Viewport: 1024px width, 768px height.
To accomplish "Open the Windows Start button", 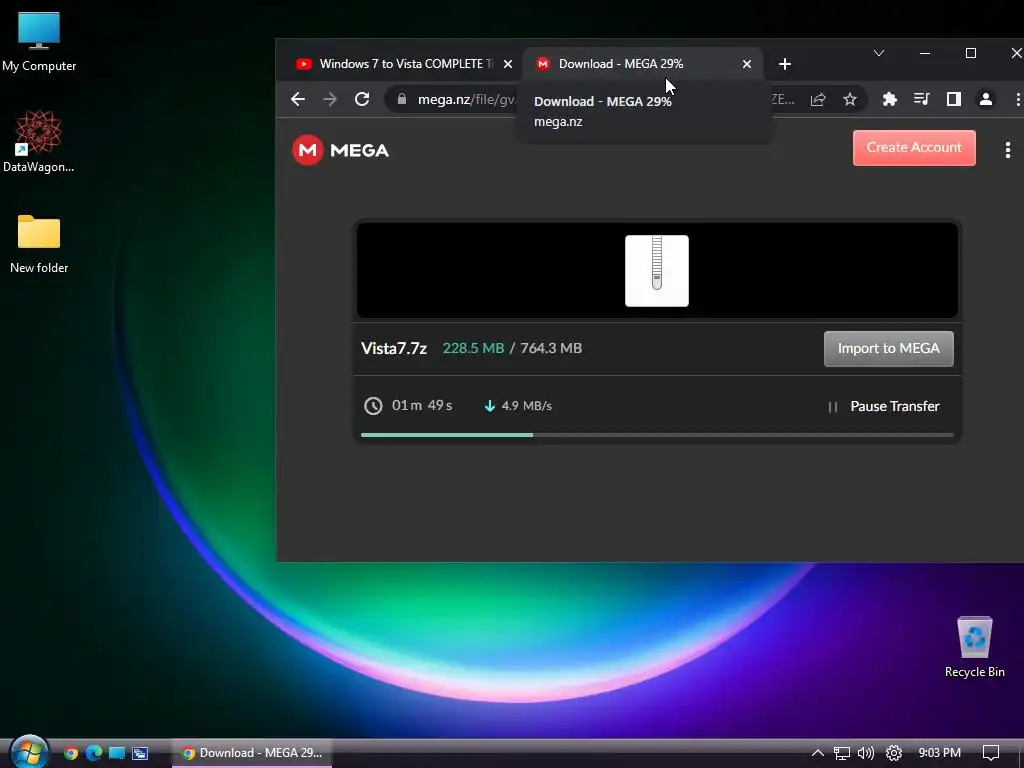I will (x=28, y=752).
